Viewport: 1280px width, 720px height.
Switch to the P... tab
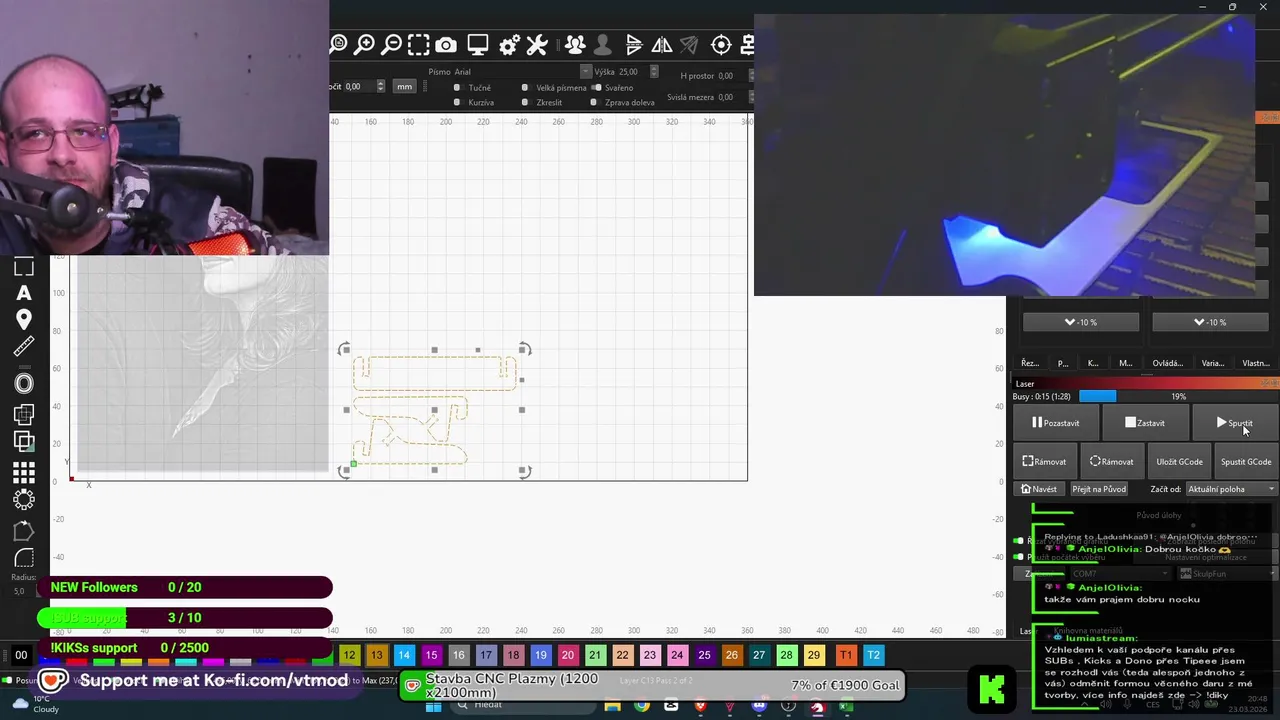pyautogui.click(x=1063, y=363)
